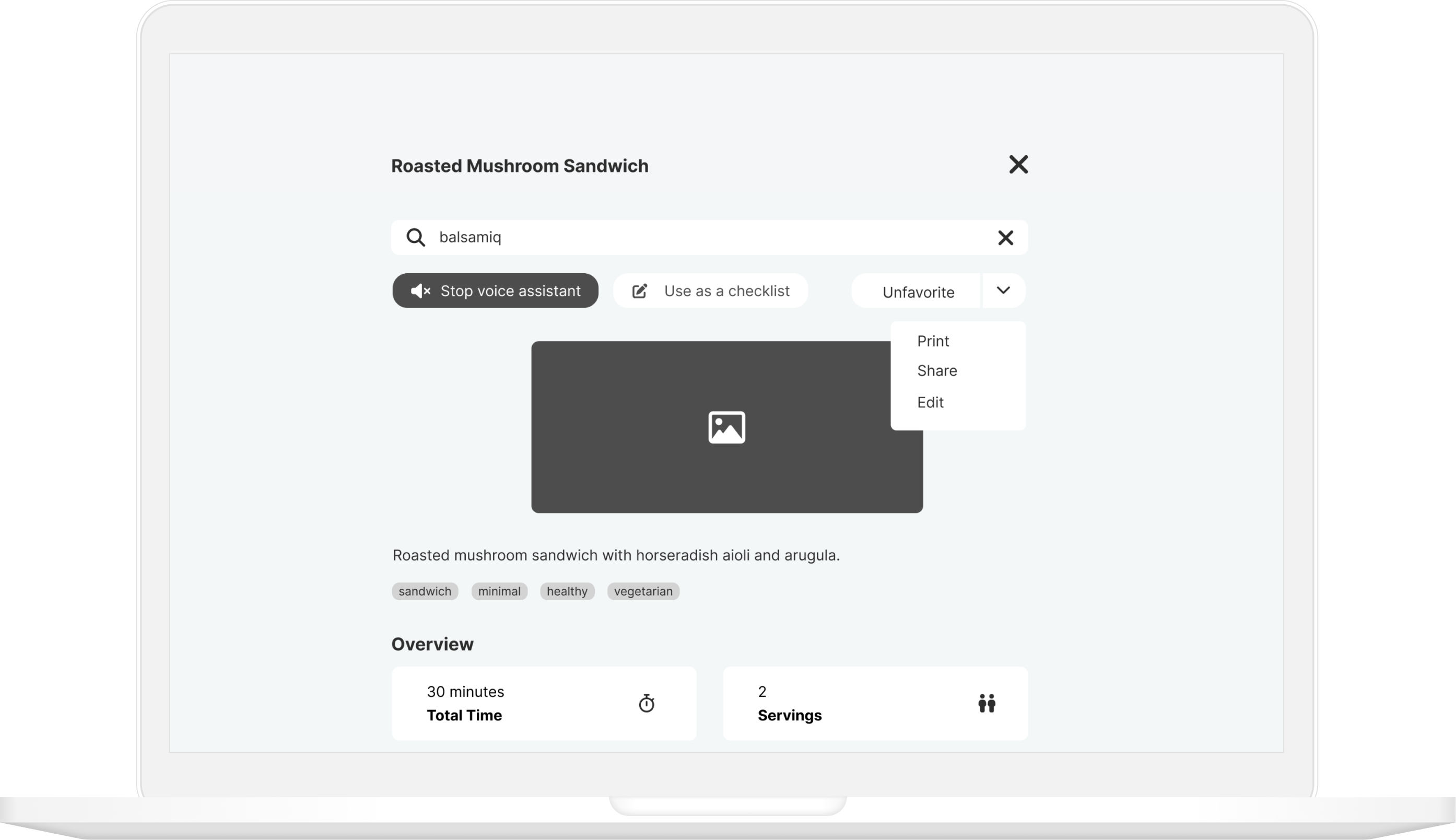
Task: Select the healthy tag
Action: (567, 591)
